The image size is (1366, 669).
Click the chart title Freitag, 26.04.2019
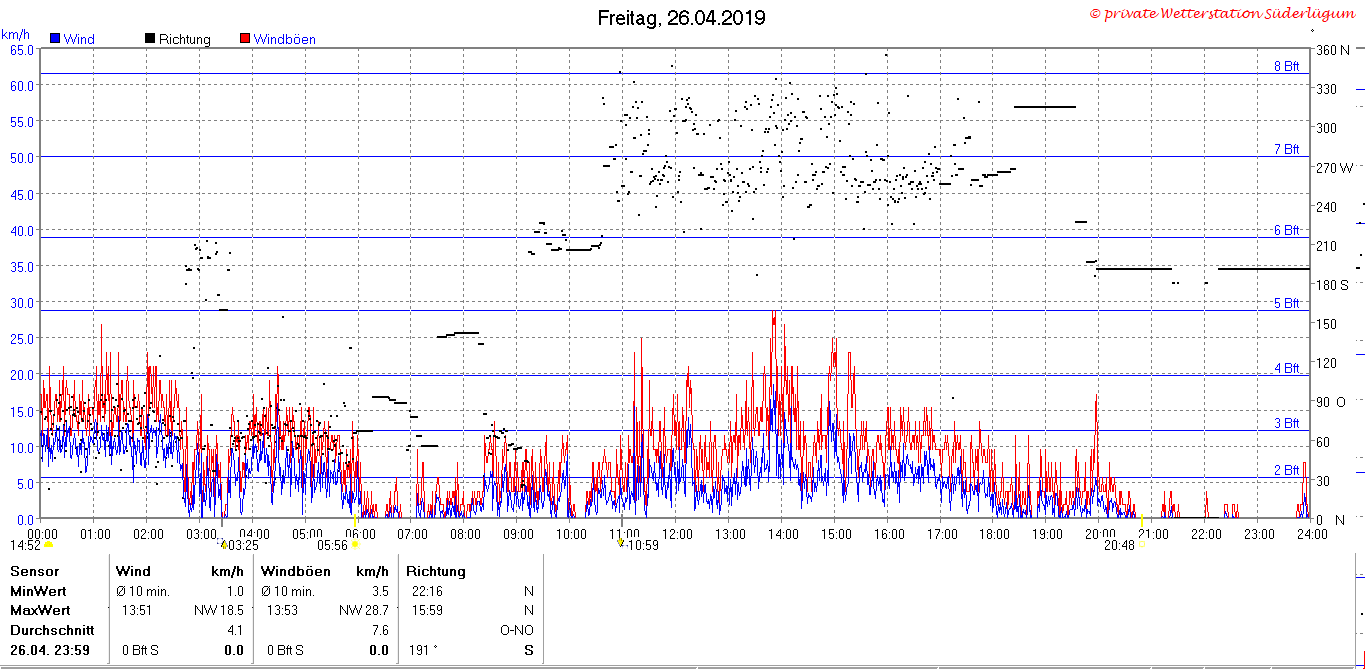pyautogui.click(x=682, y=18)
